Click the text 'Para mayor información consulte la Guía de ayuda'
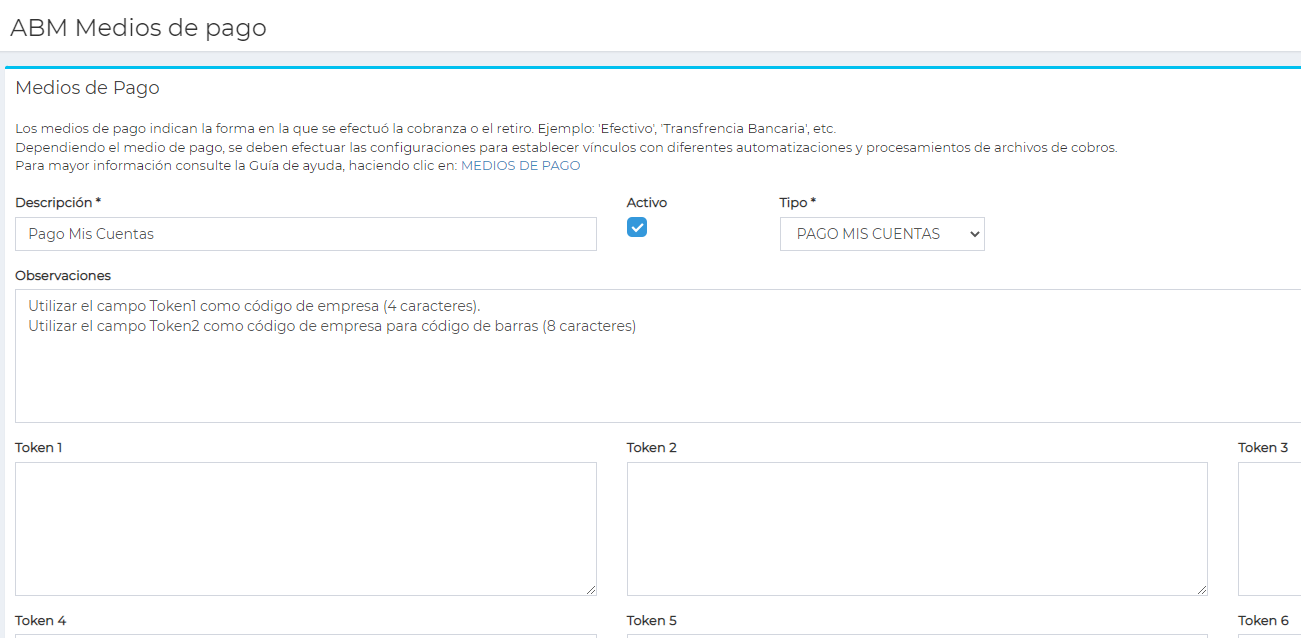The width and height of the screenshot is (1301, 638). (x=179, y=165)
